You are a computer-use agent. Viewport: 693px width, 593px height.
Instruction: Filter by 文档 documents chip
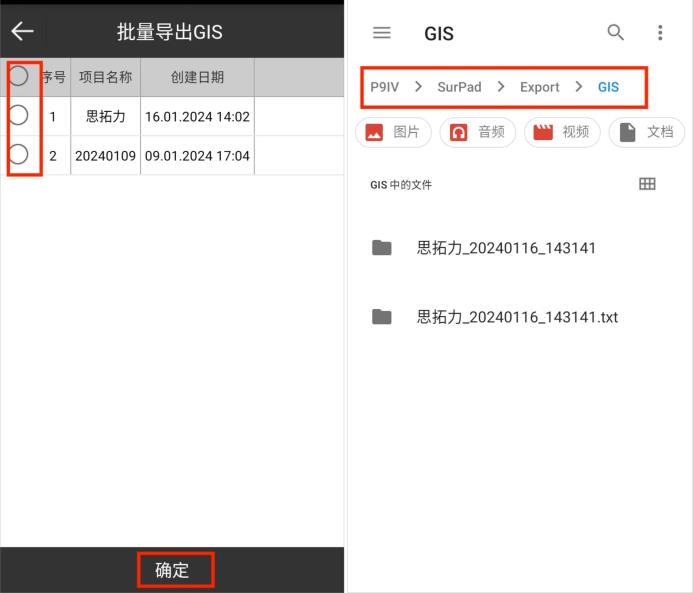pos(646,132)
